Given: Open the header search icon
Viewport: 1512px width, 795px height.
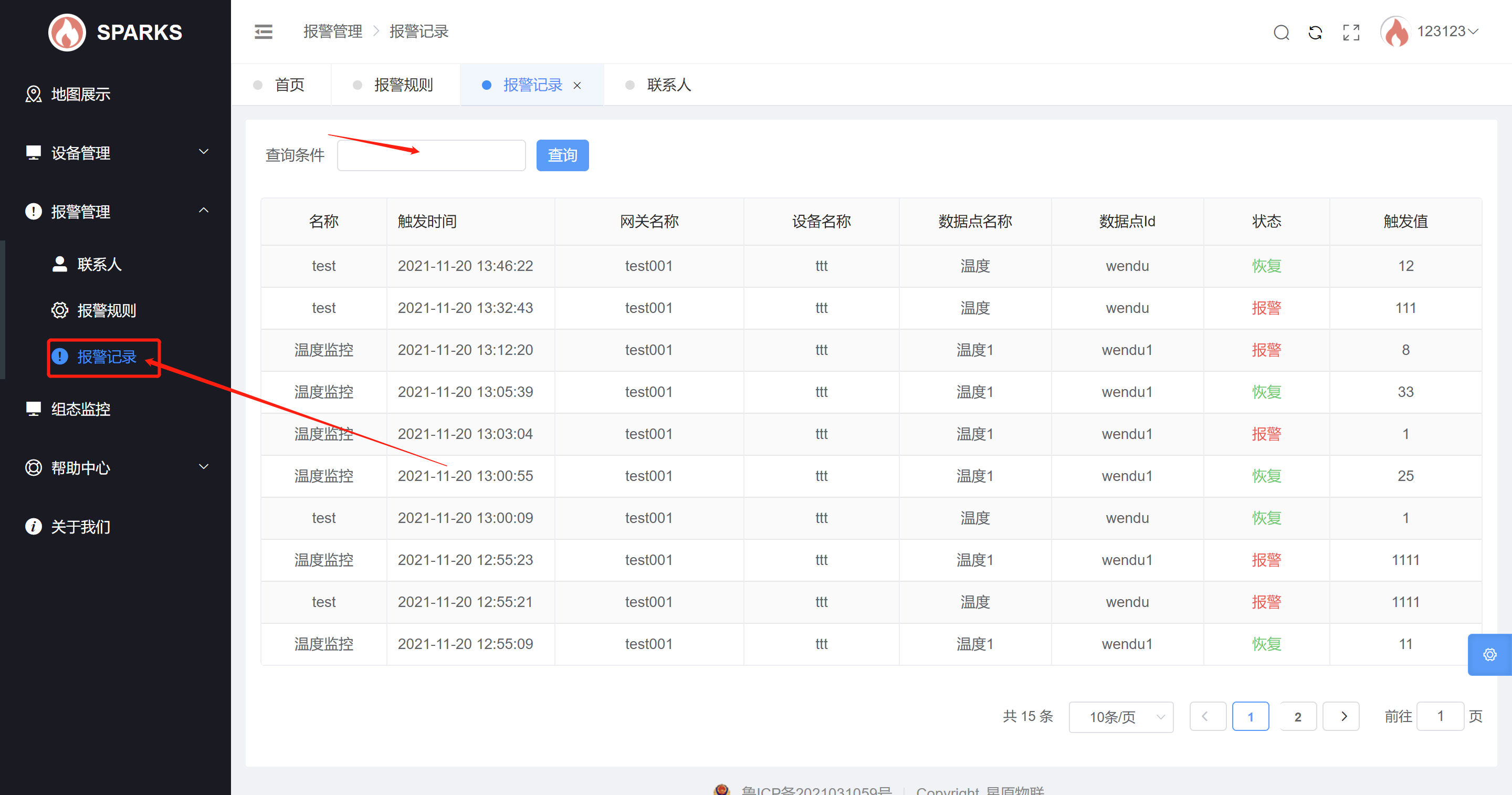Looking at the screenshot, I should click(x=1282, y=32).
